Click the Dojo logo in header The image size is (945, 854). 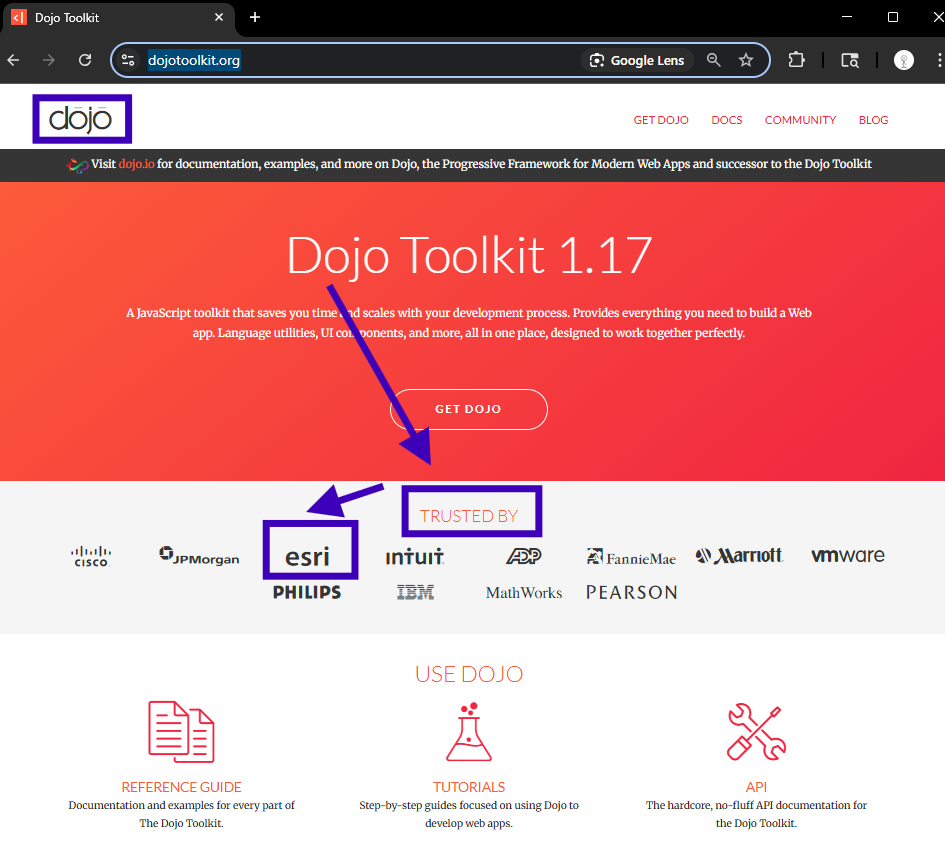tap(81, 119)
